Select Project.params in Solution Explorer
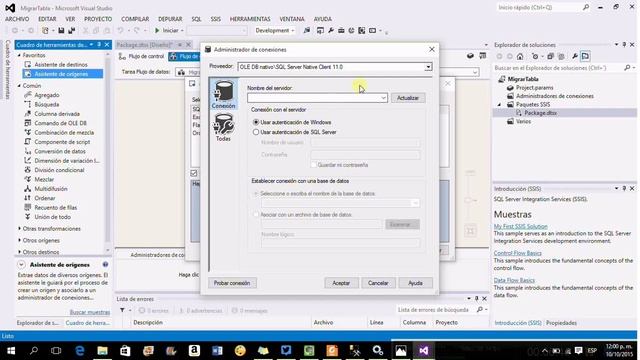640x360 pixels. pos(534,88)
